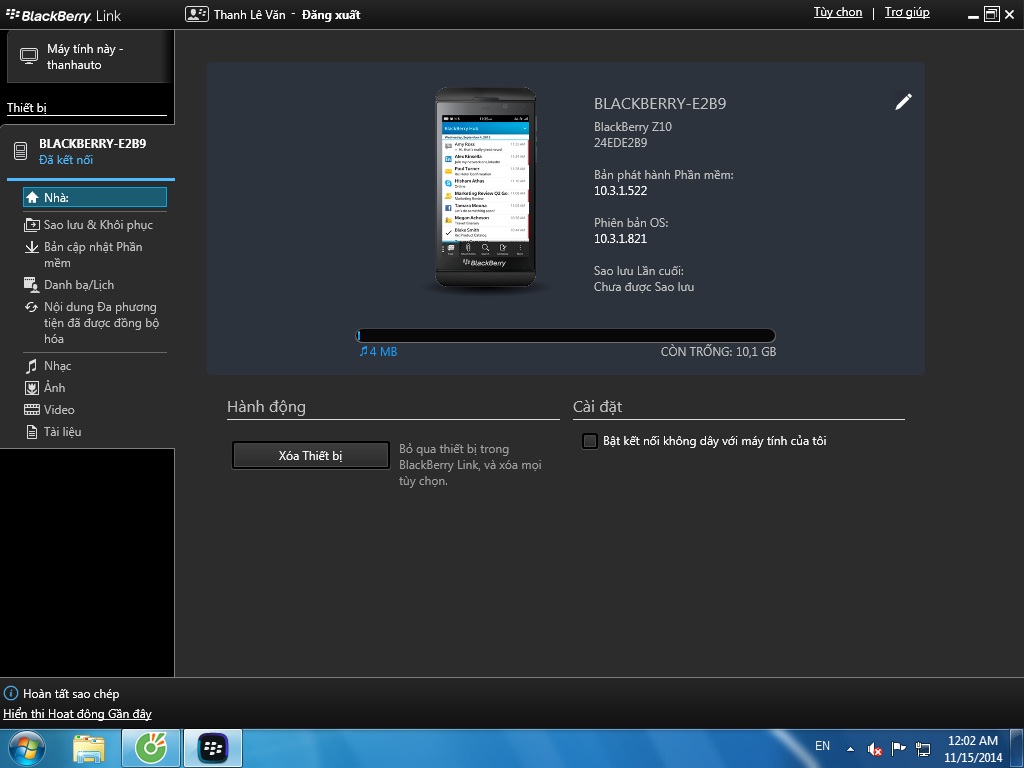Click the music note icon in sidebar
1024x768 pixels.
coord(31,366)
